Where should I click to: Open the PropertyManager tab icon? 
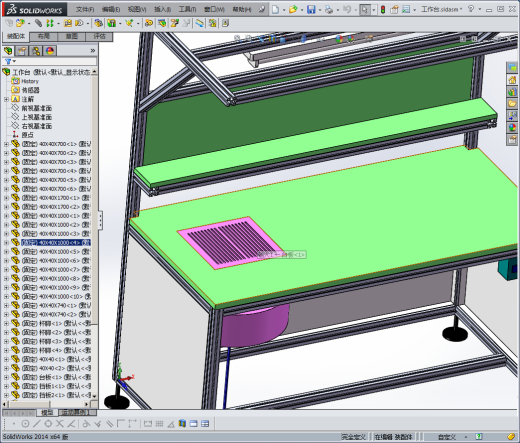click(x=22, y=51)
